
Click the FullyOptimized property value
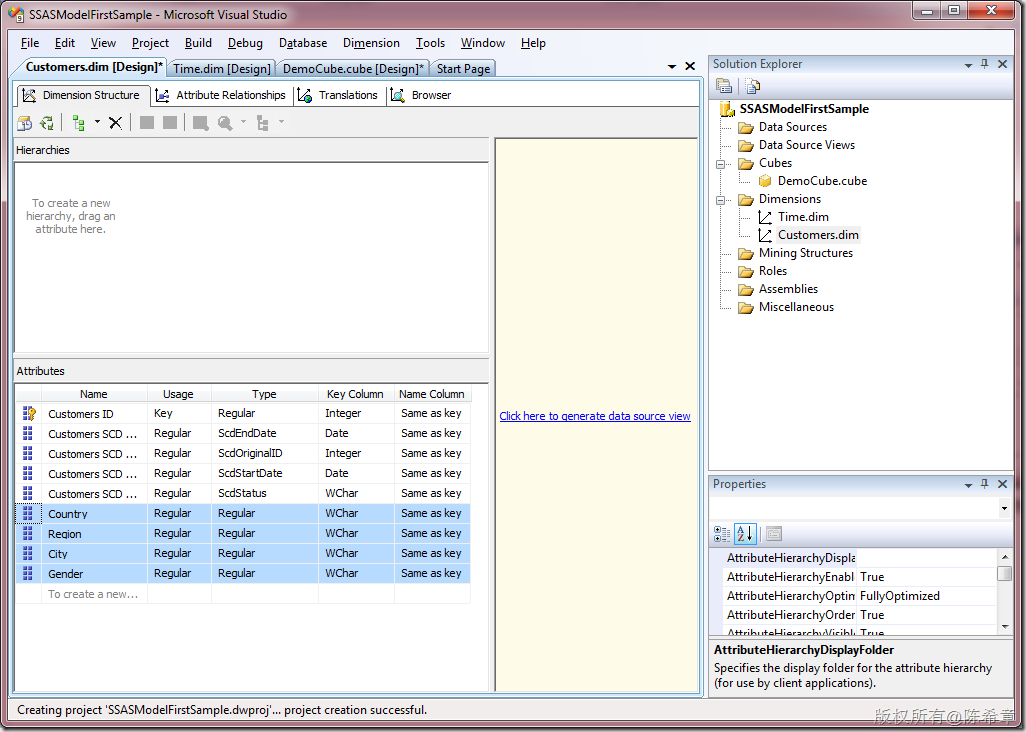click(x=900, y=596)
